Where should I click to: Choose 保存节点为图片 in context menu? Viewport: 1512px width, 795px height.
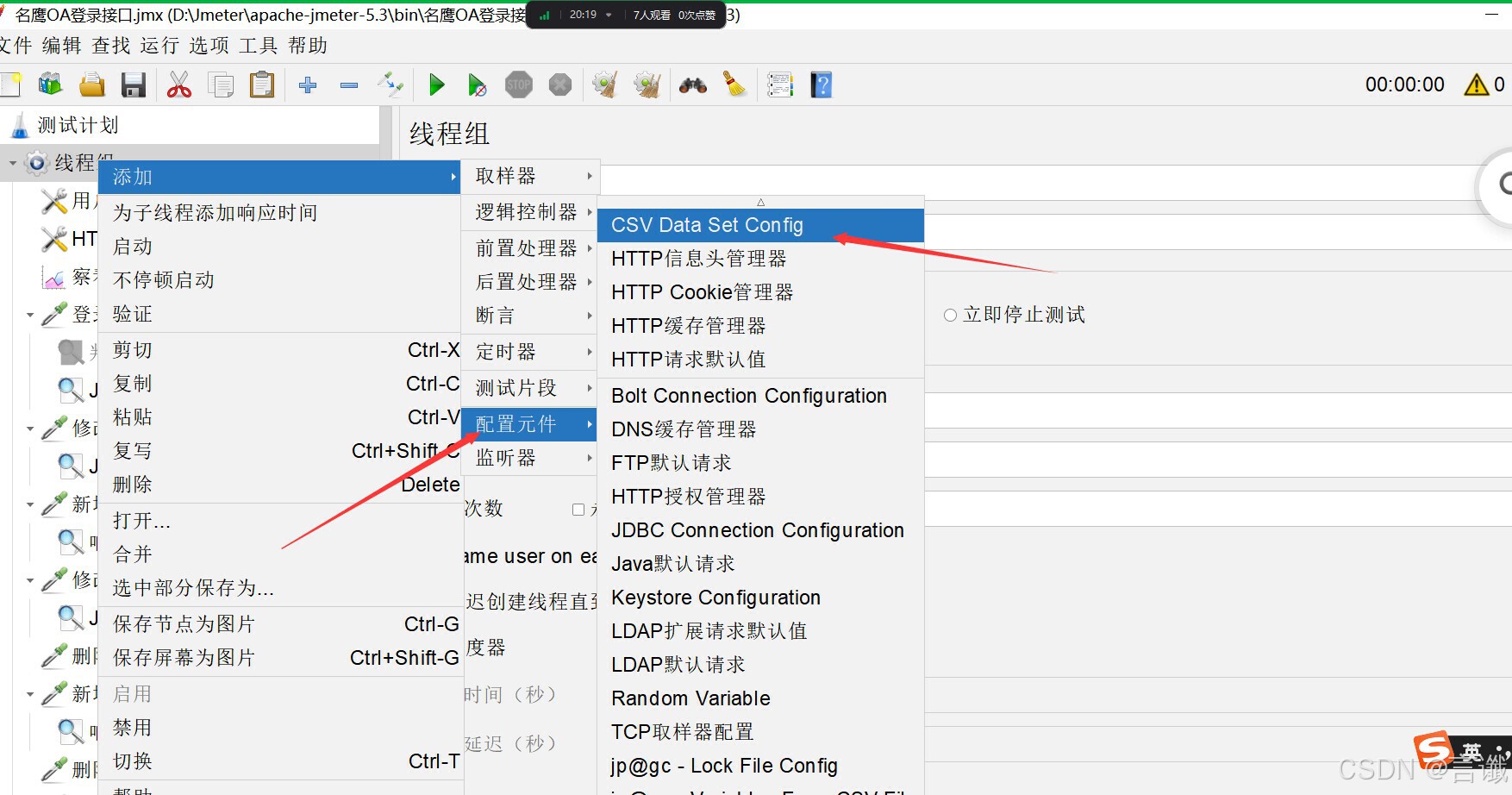click(280, 624)
